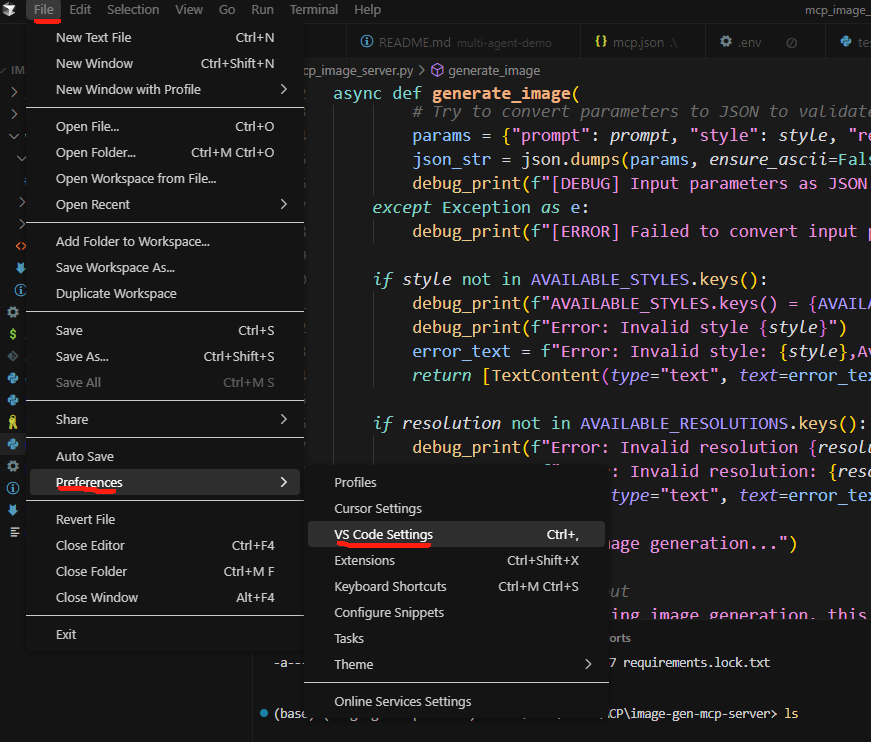Click generate_image breadcrumb
871x742 pixels.
[494, 71]
